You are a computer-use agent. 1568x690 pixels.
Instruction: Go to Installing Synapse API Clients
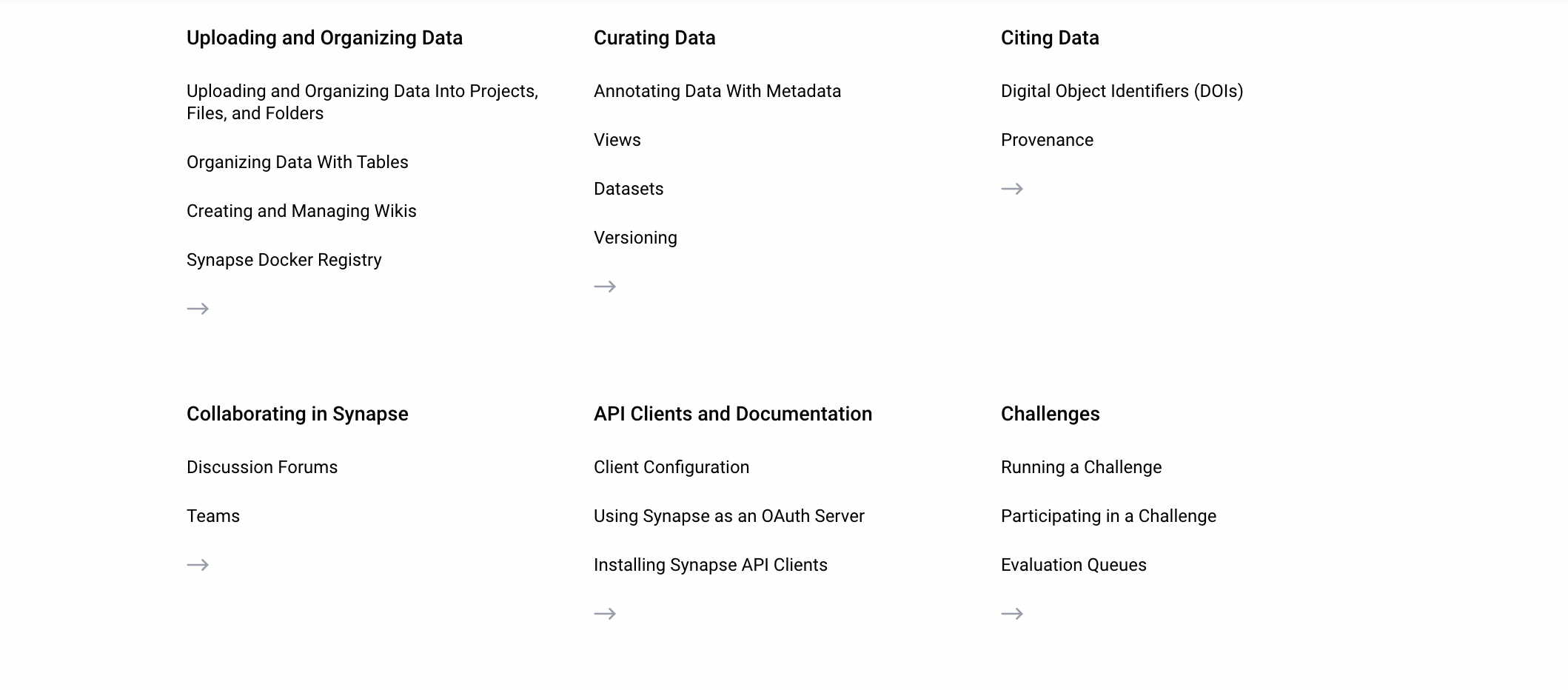[x=711, y=565]
